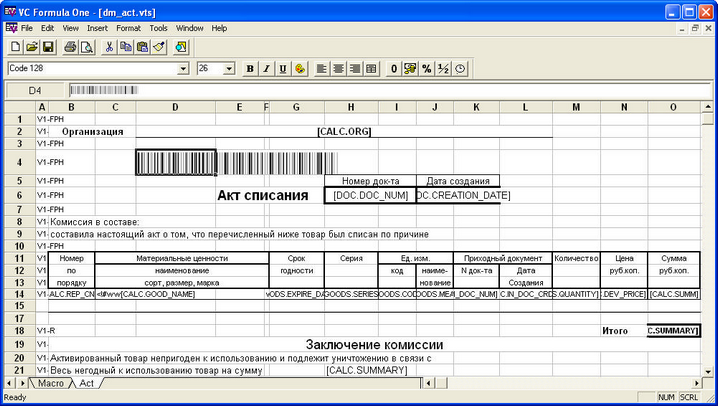Toggle Underline formatting
The image size is (718, 406).
coord(283,69)
